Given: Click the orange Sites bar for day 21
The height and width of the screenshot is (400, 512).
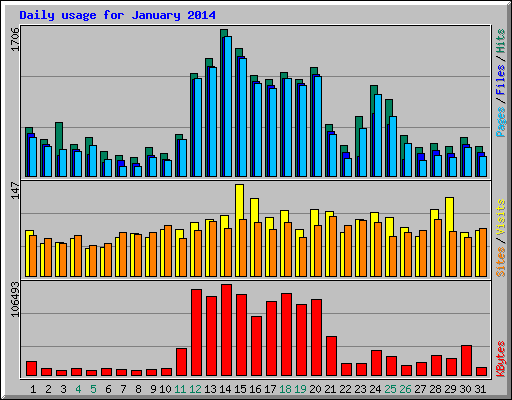Looking at the screenshot, I should click(333, 246).
